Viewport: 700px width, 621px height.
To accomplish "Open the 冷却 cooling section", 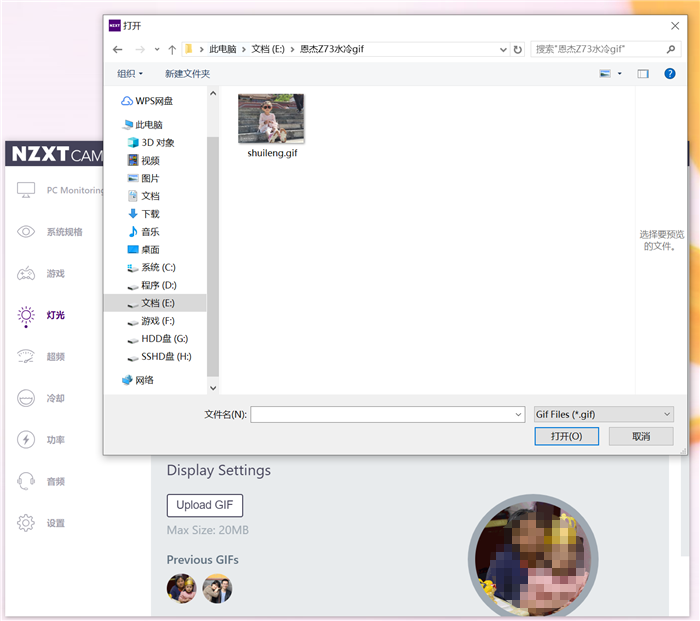I will (55, 398).
